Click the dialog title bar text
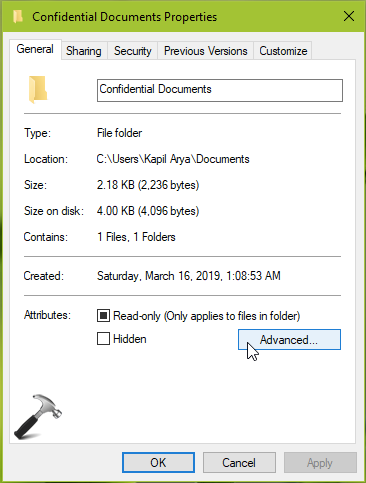Image resolution: width=366 pixels, height=483 pixels. 124,17
